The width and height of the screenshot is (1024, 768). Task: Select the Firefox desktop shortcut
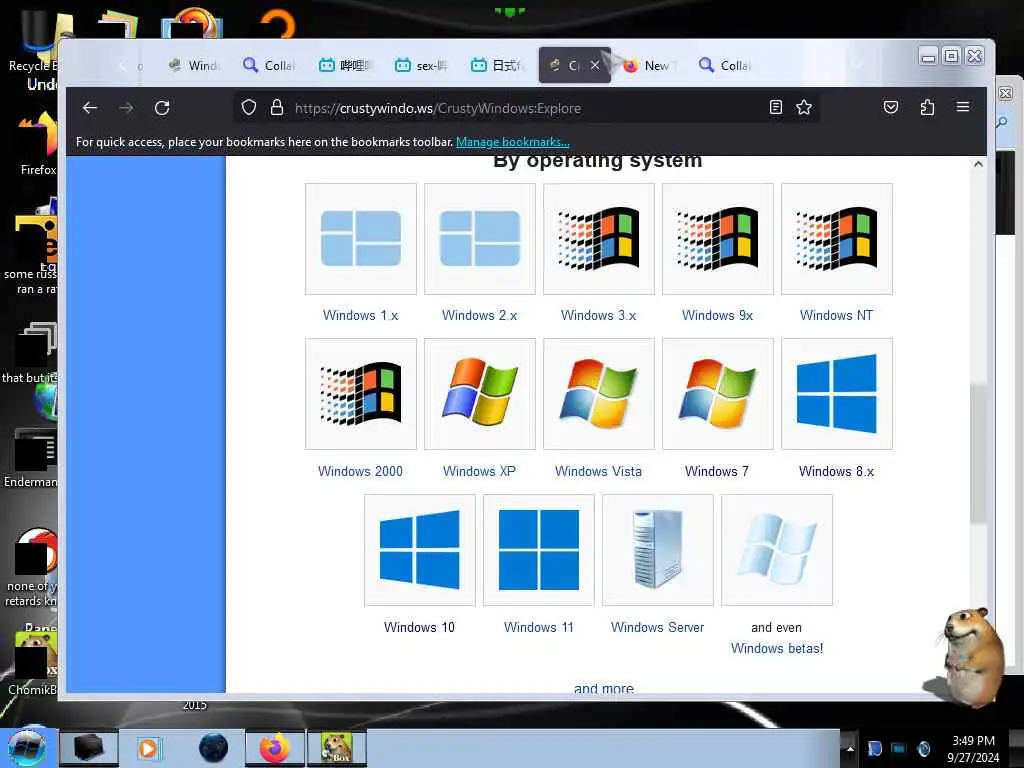pyautogui.click(x=38, y=145)
